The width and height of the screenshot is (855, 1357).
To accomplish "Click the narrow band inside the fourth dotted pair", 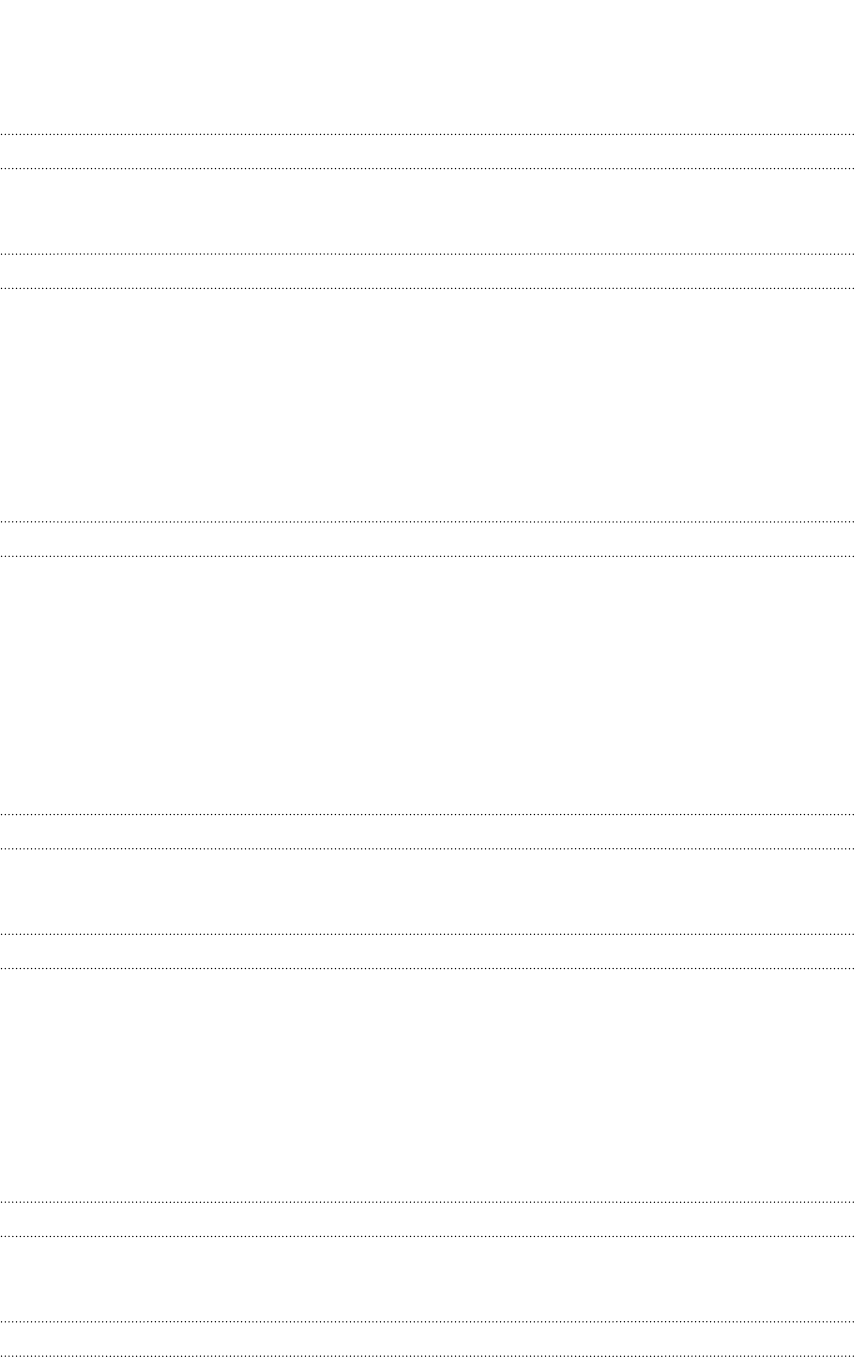I will (x=427, y=832).
